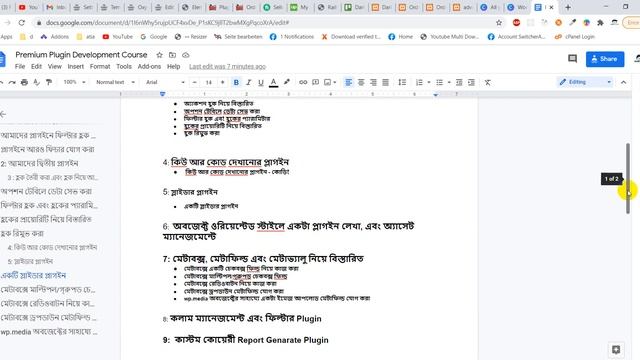This screenshot has height=360, width=640.
Task: Click the paint format icon
Action: click(49, 82)
